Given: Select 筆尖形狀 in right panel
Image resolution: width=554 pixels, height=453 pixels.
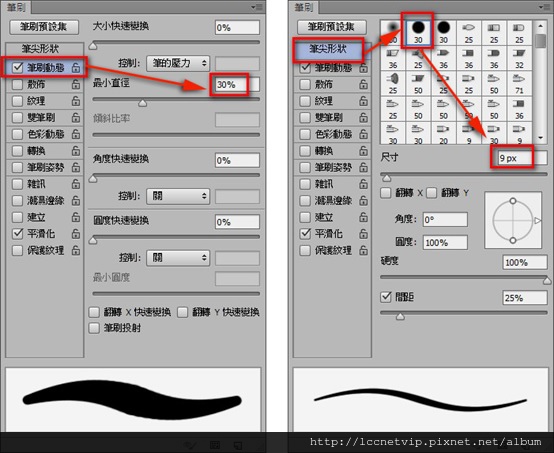Looking at the screenshot, I should [x=328, y=49].
